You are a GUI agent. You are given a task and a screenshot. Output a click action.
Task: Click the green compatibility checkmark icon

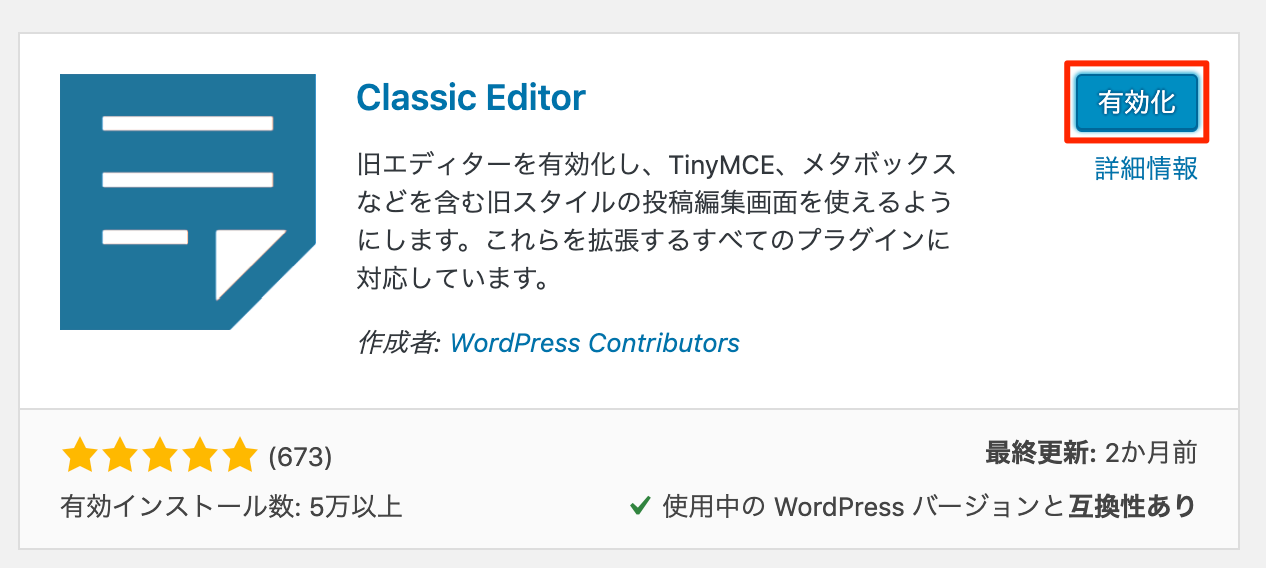[x=640, y=506]
